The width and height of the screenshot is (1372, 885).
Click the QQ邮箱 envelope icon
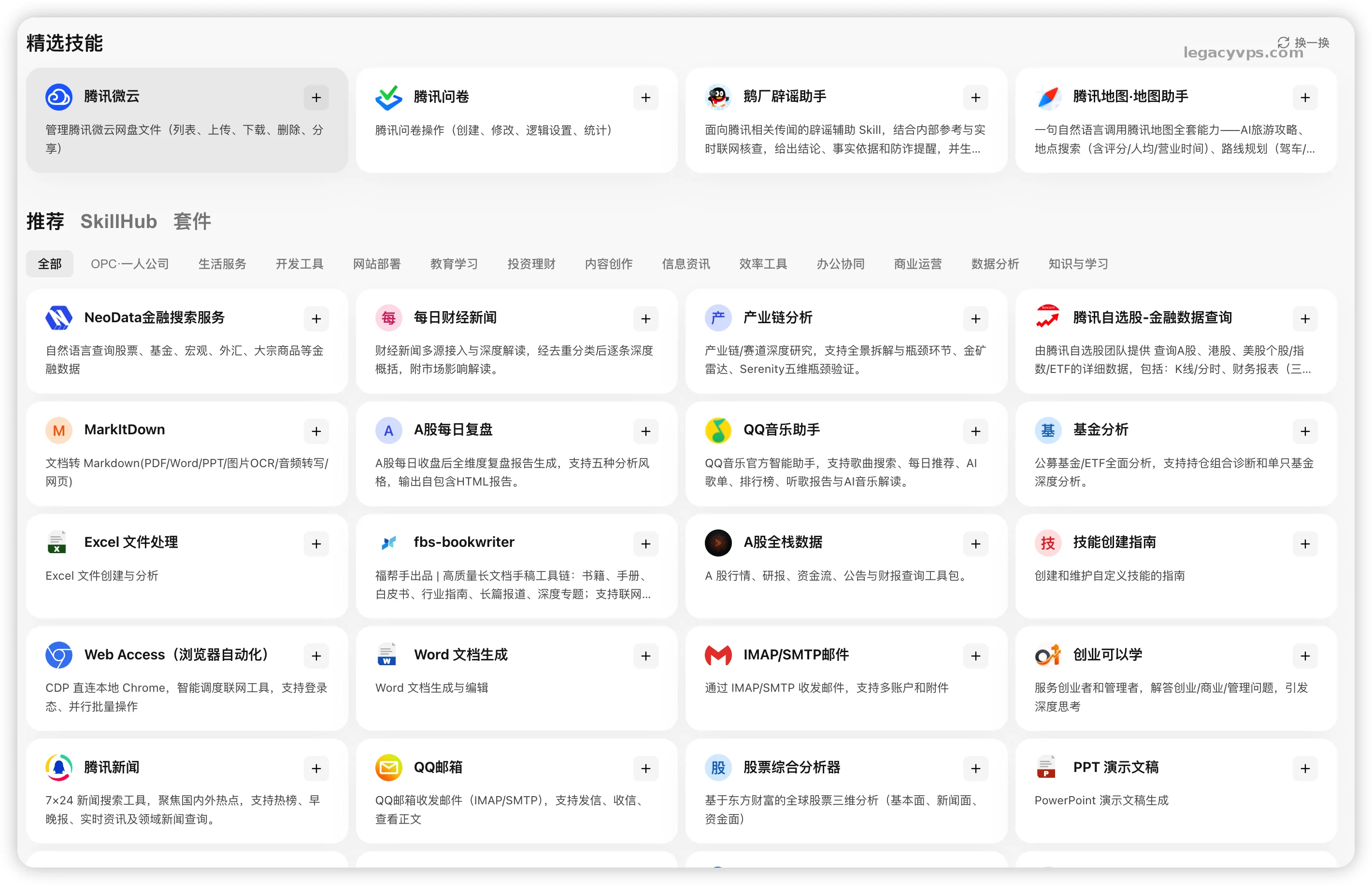coord(388,768)
